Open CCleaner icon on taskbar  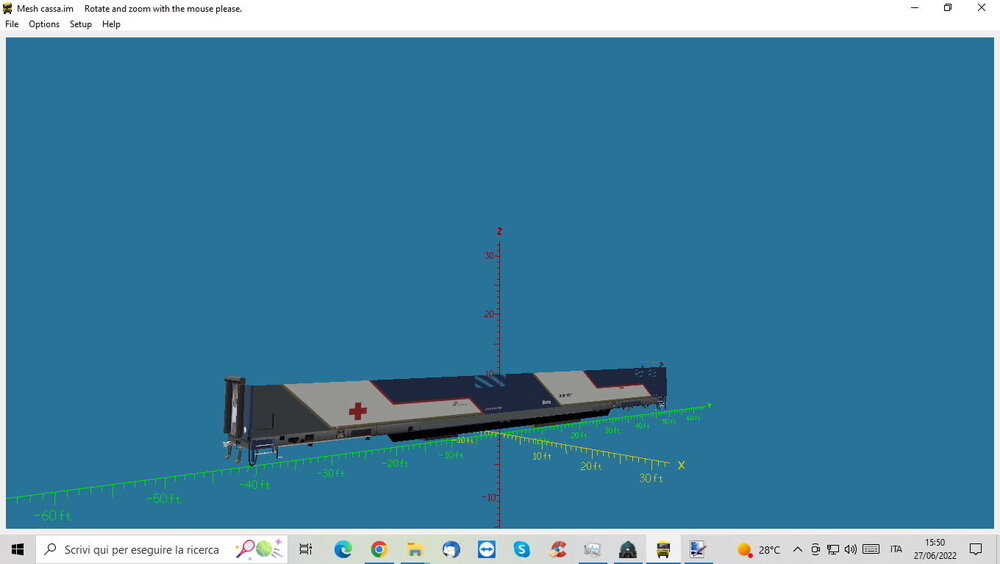[x=558, y=549]
